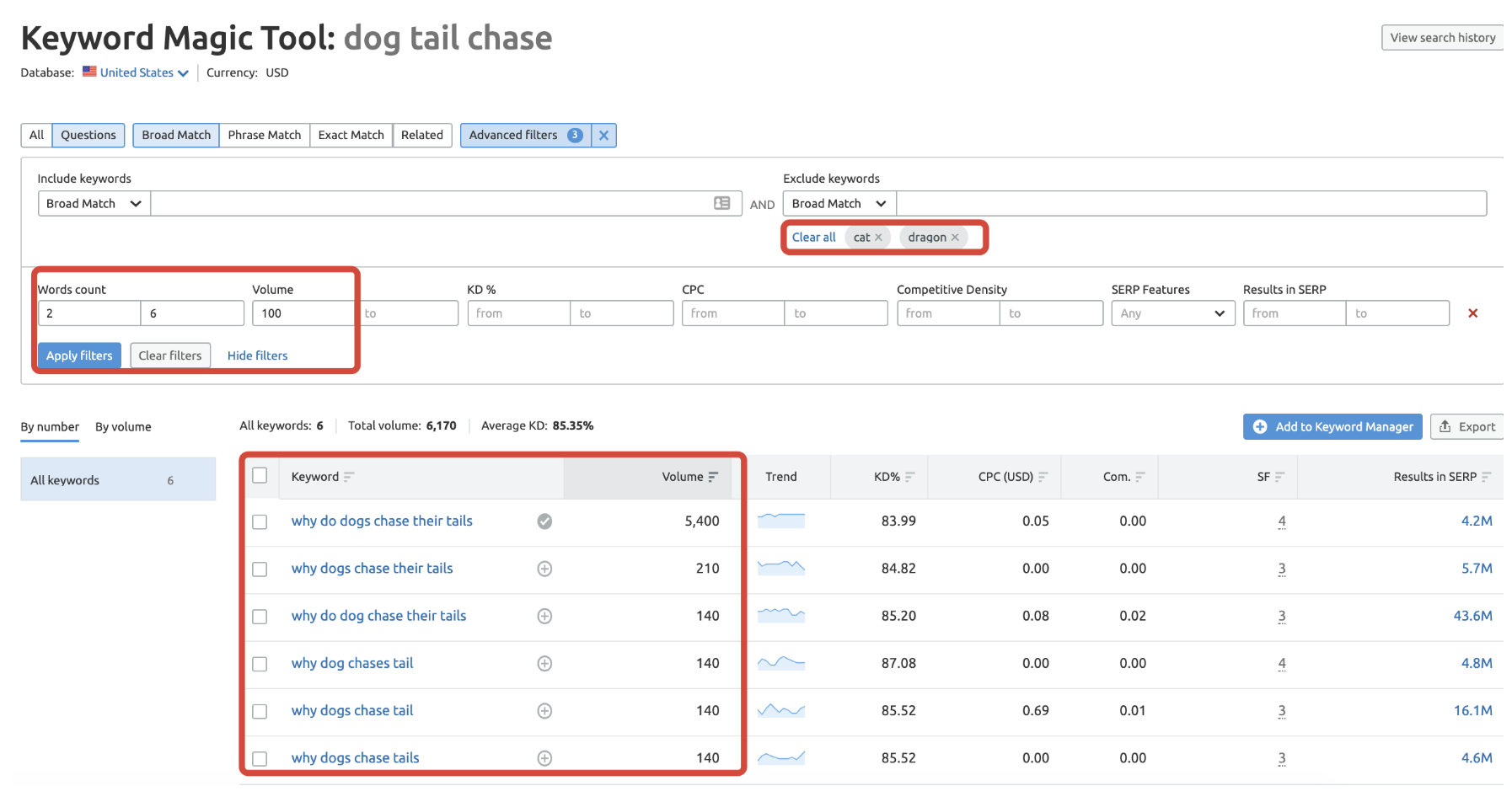Switch to the Phrase Match tab
The width and height of the screenshot is (1512, 802).
(x=264, y=135)
